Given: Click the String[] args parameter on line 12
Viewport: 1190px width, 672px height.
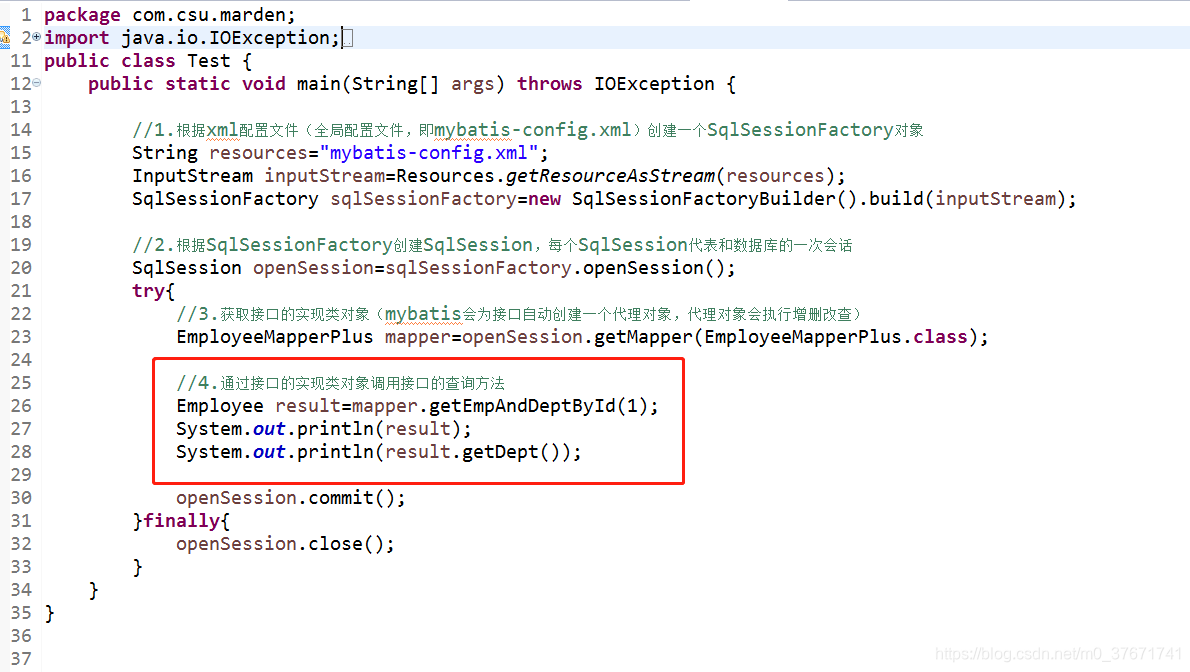Looking at the screenshot, I should click(423, 84).
